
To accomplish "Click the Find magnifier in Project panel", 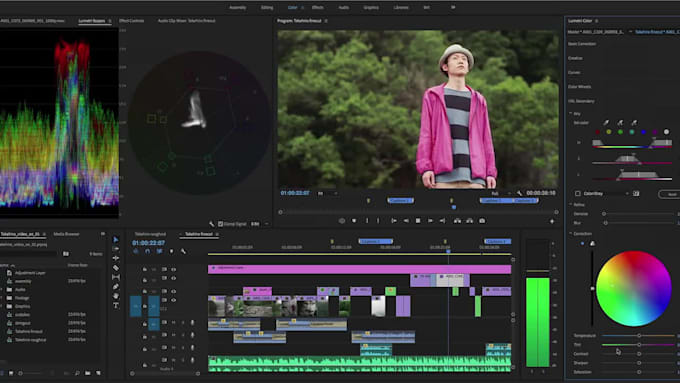I will click(77, 373).
